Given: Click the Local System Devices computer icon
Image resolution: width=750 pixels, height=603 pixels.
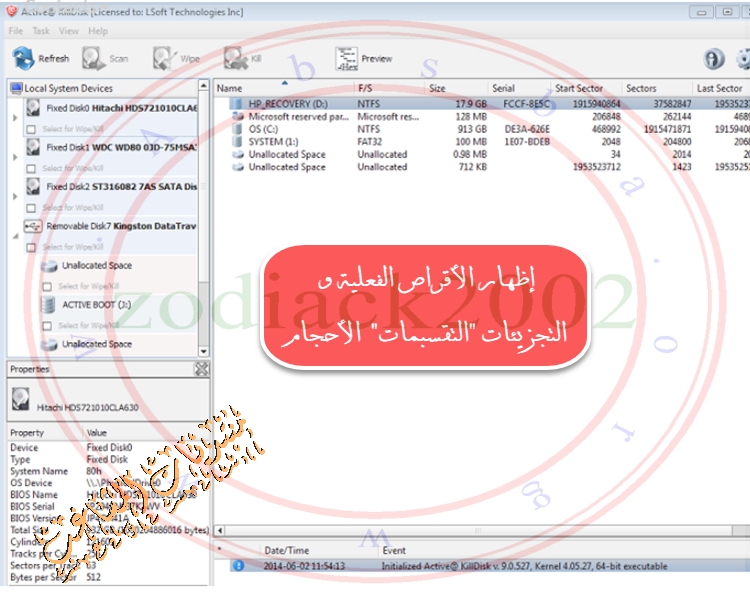Looking at the screenshot, I should point(16,88).
